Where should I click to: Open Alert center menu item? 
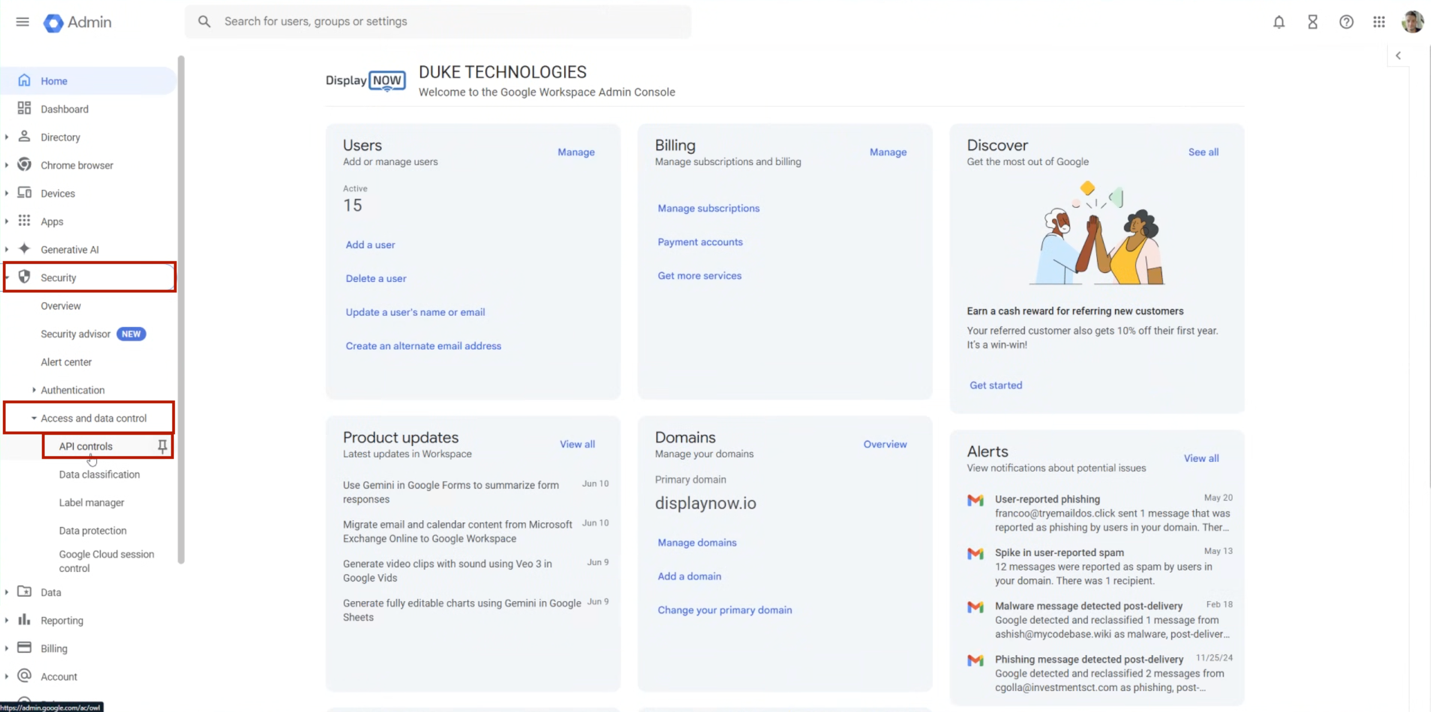[66, 362]
